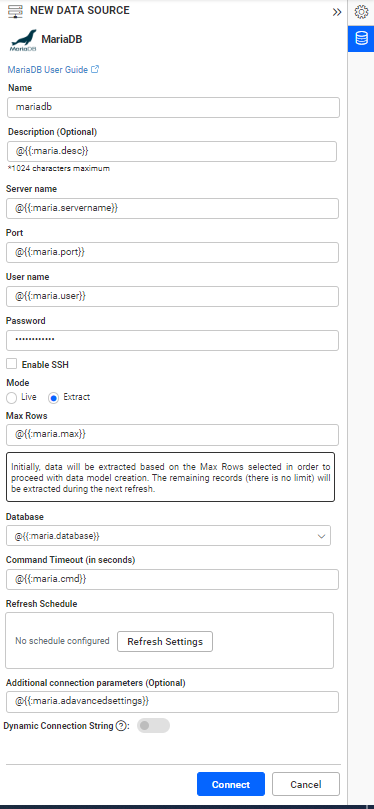
Task: Select the database icon in sidebar
Action: click(361, 39)
